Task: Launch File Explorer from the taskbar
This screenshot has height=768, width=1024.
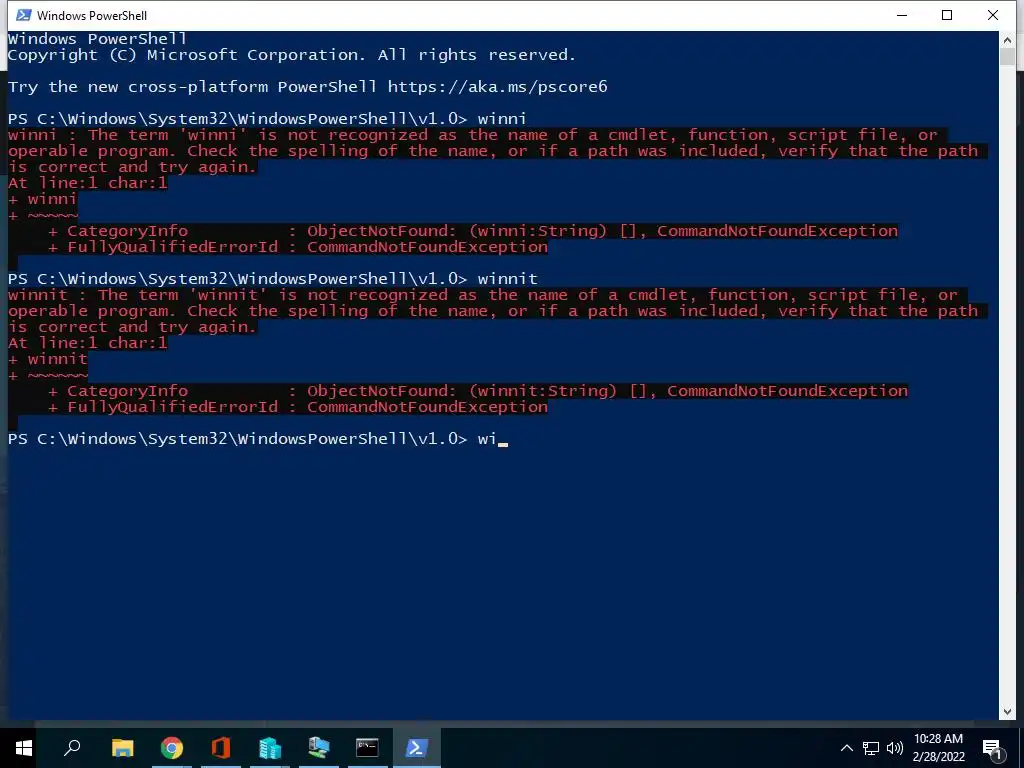Action: coord(122,748)
